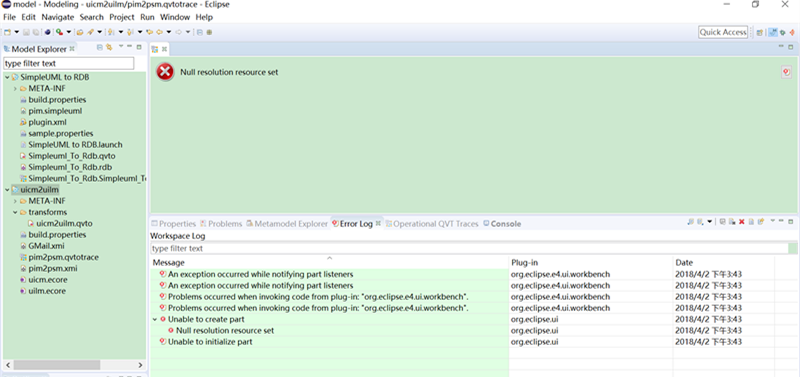Expand META-INF under uicm2uilm
Viewport: 800px width, 377px height.
tap(15, 201)
